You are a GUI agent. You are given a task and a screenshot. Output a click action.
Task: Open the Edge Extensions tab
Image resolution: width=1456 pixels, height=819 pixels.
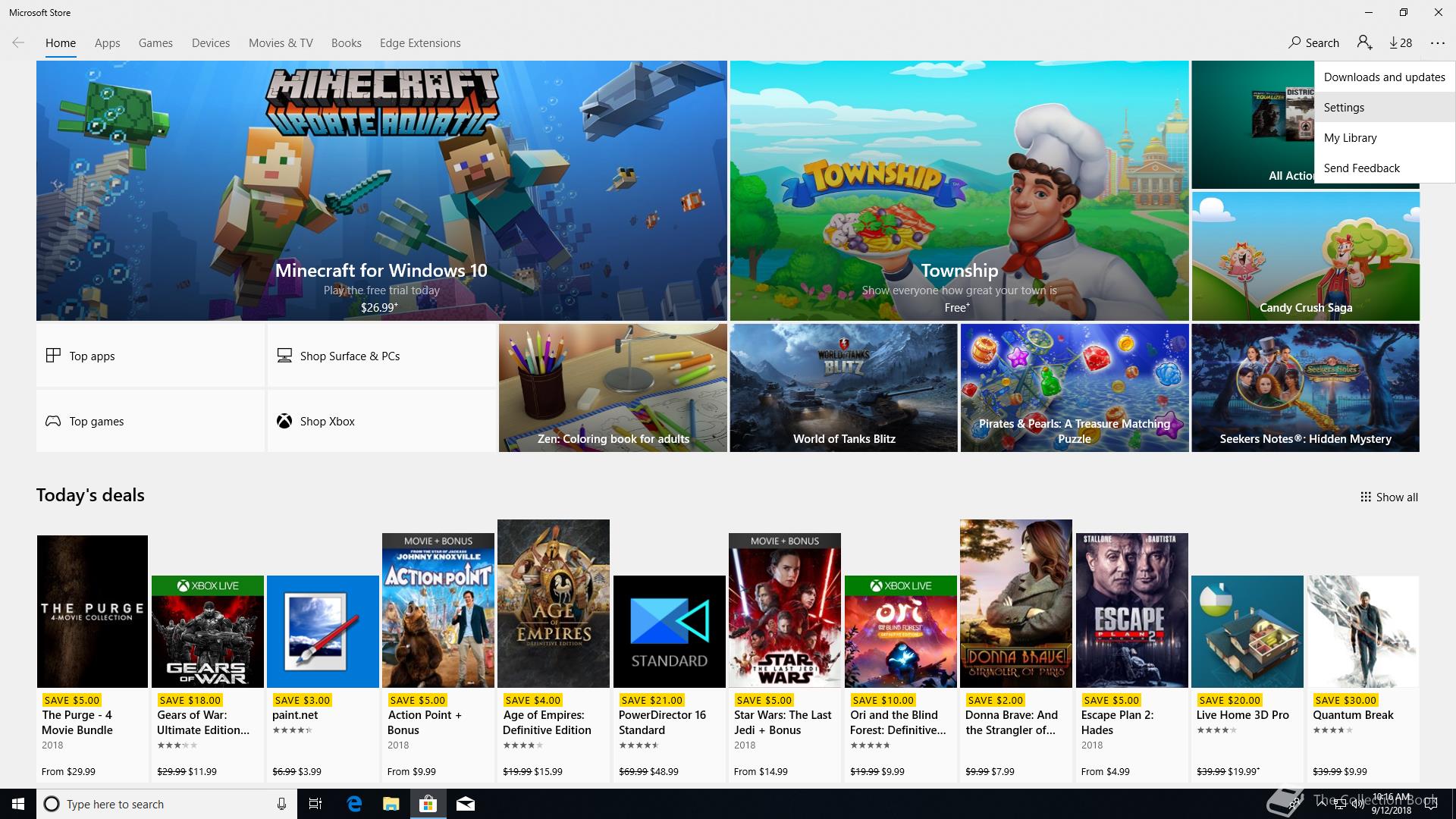(x=420, y=43)
